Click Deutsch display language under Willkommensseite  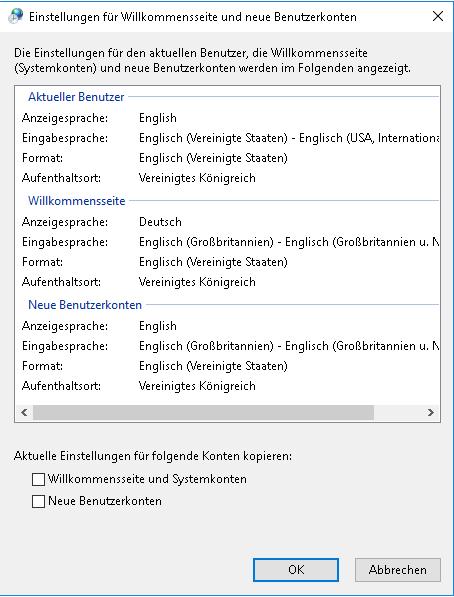[160, 222]
